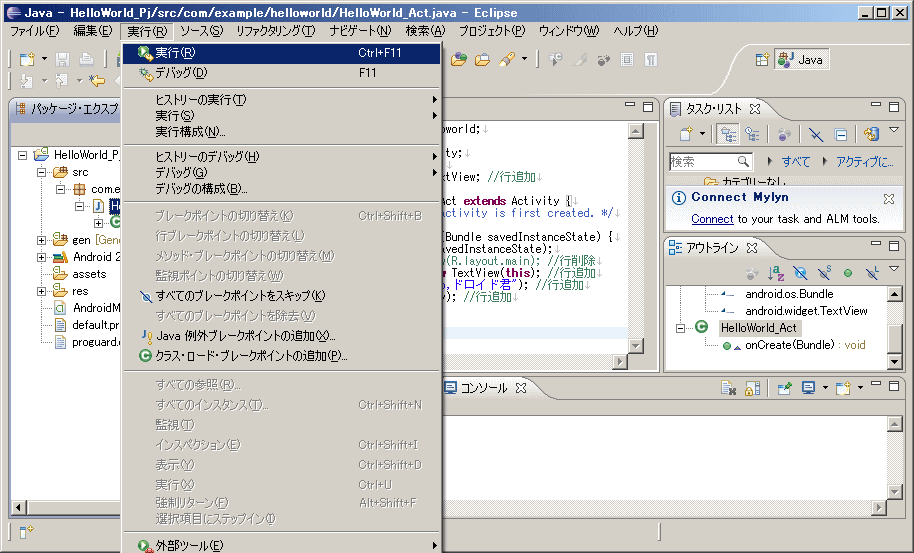Toggle すべてのブレークポイントをスキップ menu item
The image size is (914, 553).
[x=282, y=296]
